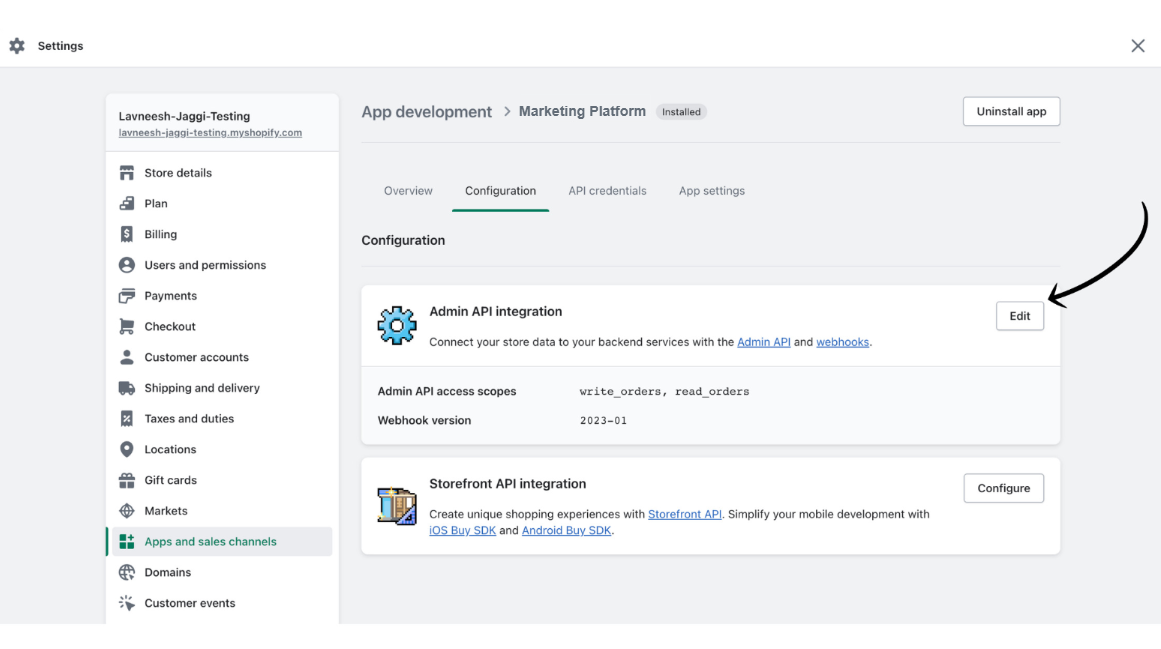The height and width of the screenshot is (649, 1161).
Task: Open the lavneesh-jaggi-testing.myshopify.com link
Action: (210, 133)
